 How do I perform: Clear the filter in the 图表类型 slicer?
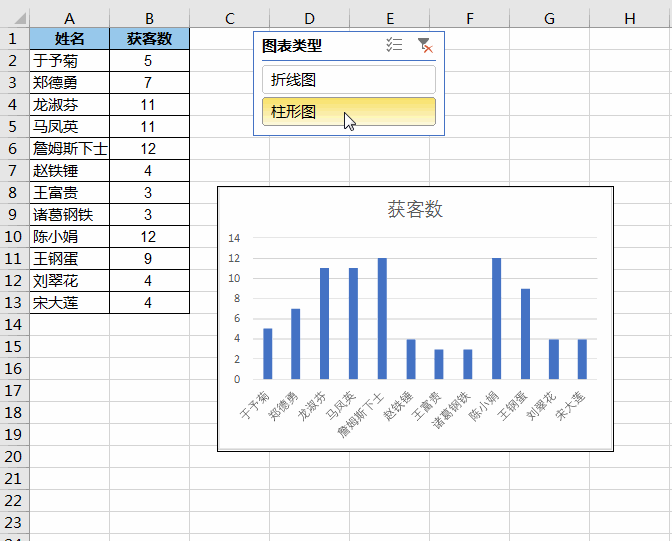425,45
